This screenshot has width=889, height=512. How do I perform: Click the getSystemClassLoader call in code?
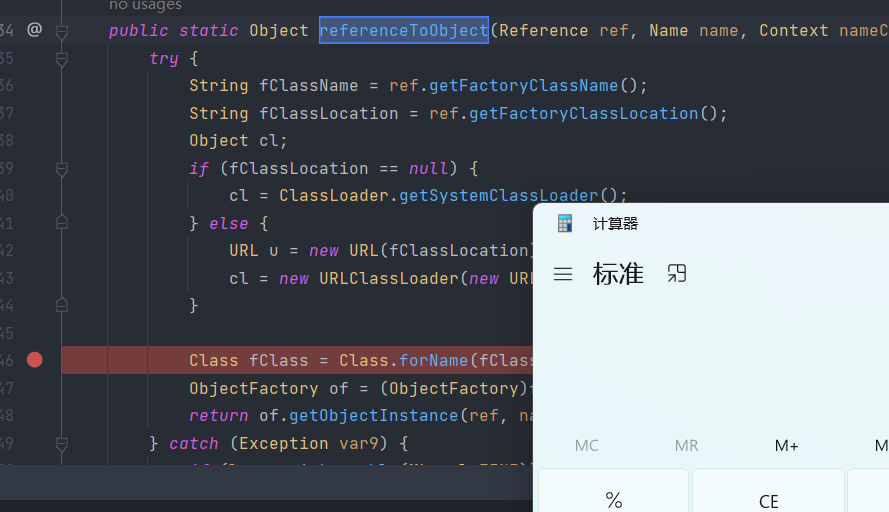[498, 195]
